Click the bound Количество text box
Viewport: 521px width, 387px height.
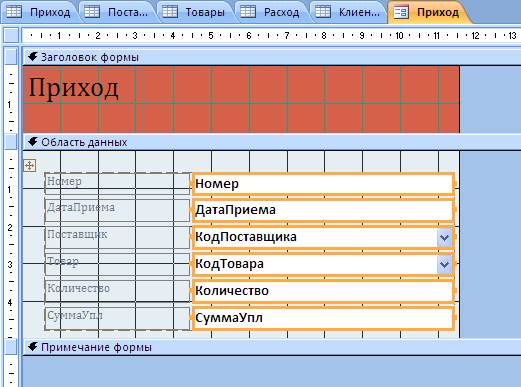click(323, 291)
